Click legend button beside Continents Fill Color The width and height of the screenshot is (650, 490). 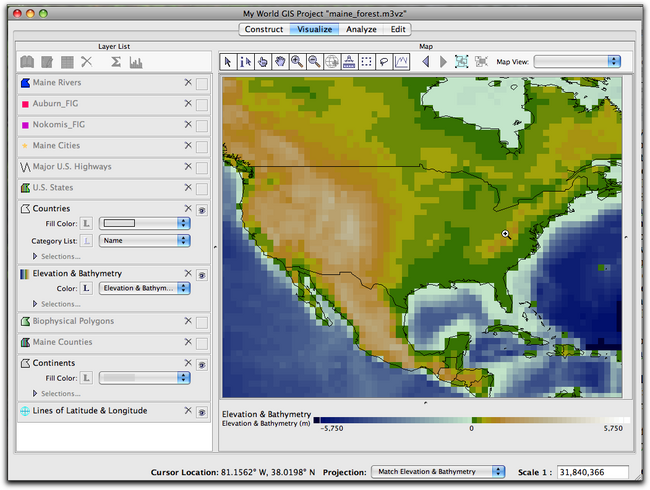[86, 377]
